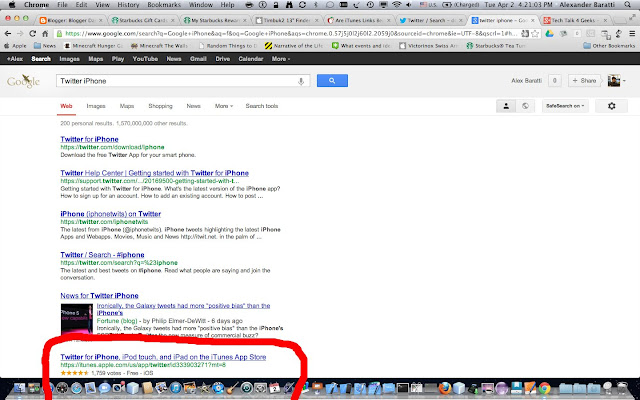Open the Bookmarks menu in menu bar

tap(164, 5)
